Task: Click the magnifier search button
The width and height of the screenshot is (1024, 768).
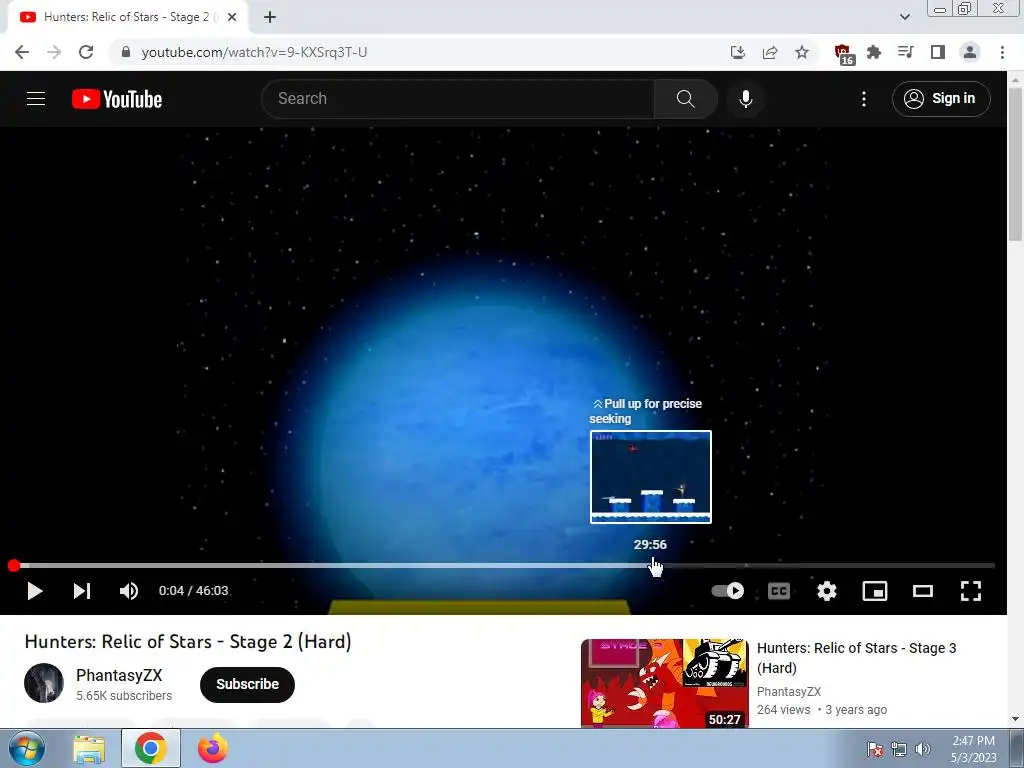Action: [x=685, y=99]
